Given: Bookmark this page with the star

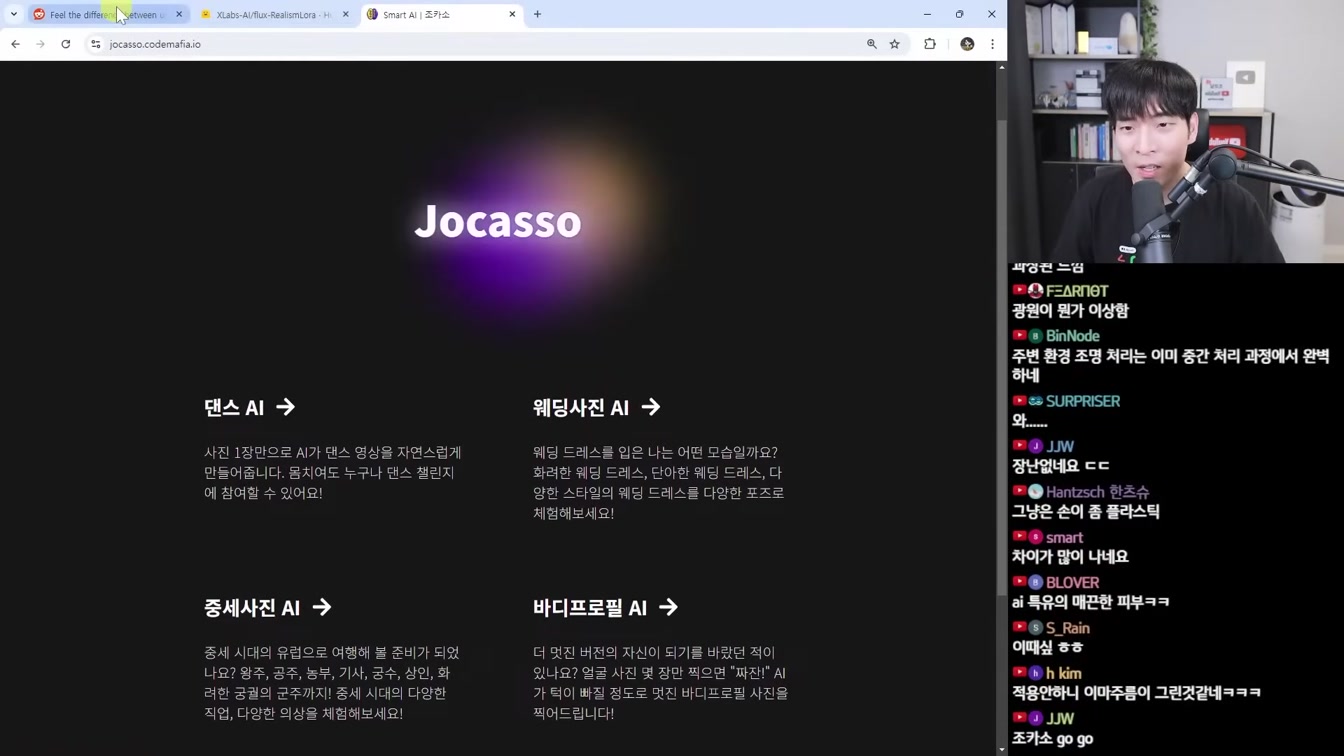Looking at the screenshot, I should click(895, 44).
